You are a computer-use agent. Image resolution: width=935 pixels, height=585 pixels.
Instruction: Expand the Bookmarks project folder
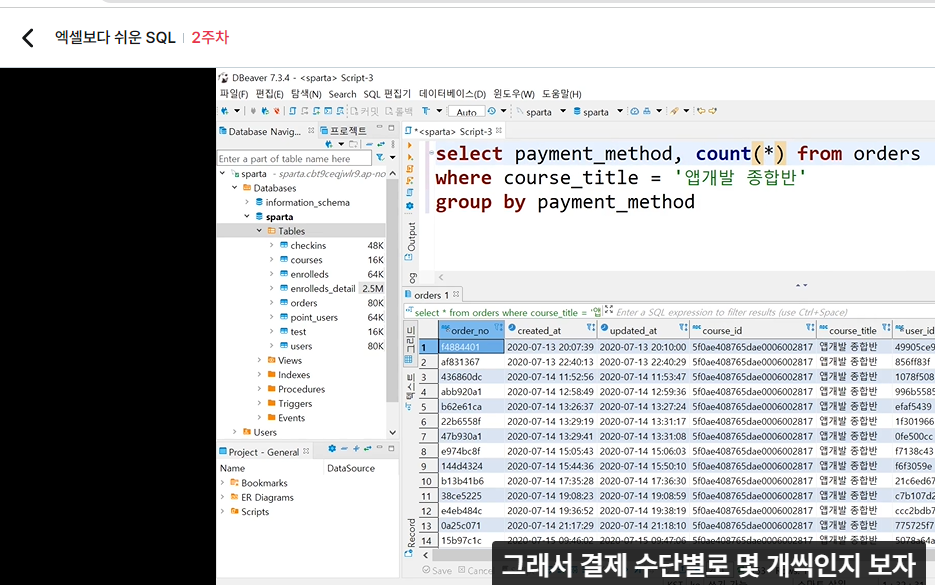point(222,483)
